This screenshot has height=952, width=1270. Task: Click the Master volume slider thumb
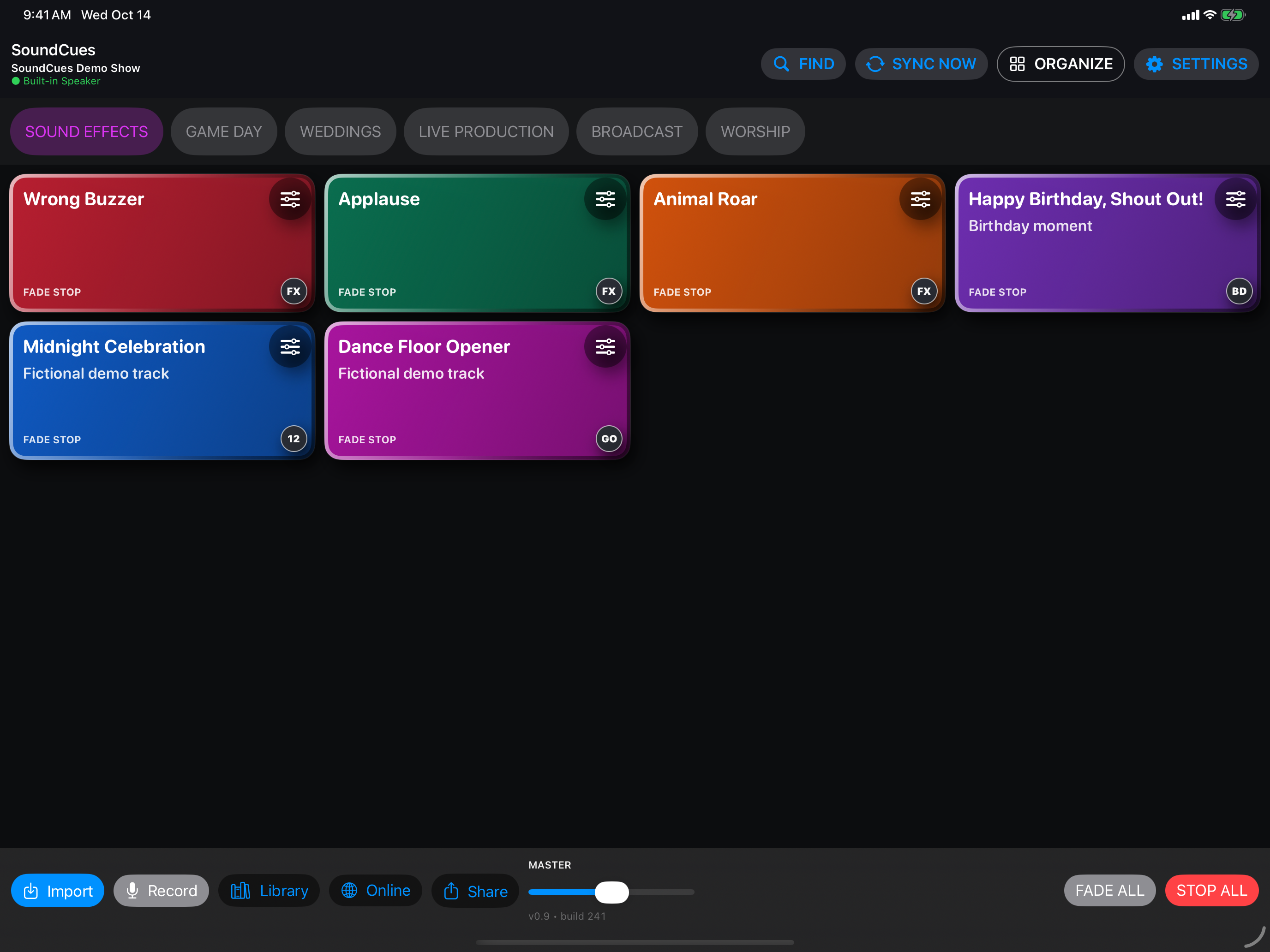click(x=612, y=892)
